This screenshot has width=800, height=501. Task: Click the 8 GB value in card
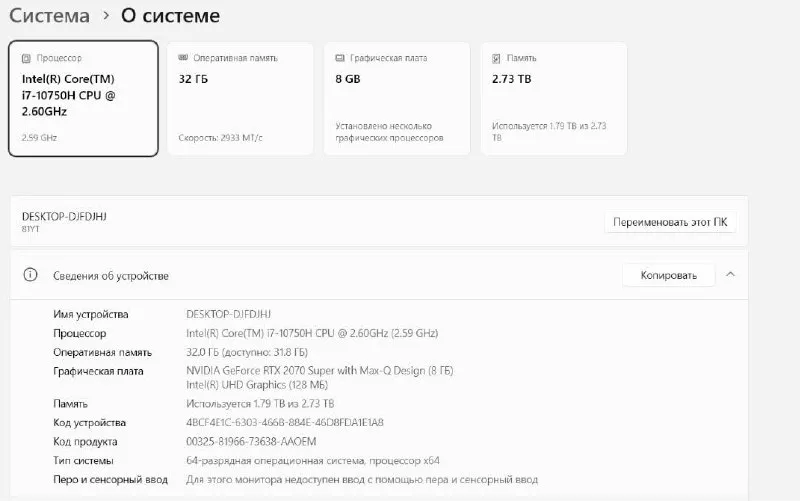348,79
